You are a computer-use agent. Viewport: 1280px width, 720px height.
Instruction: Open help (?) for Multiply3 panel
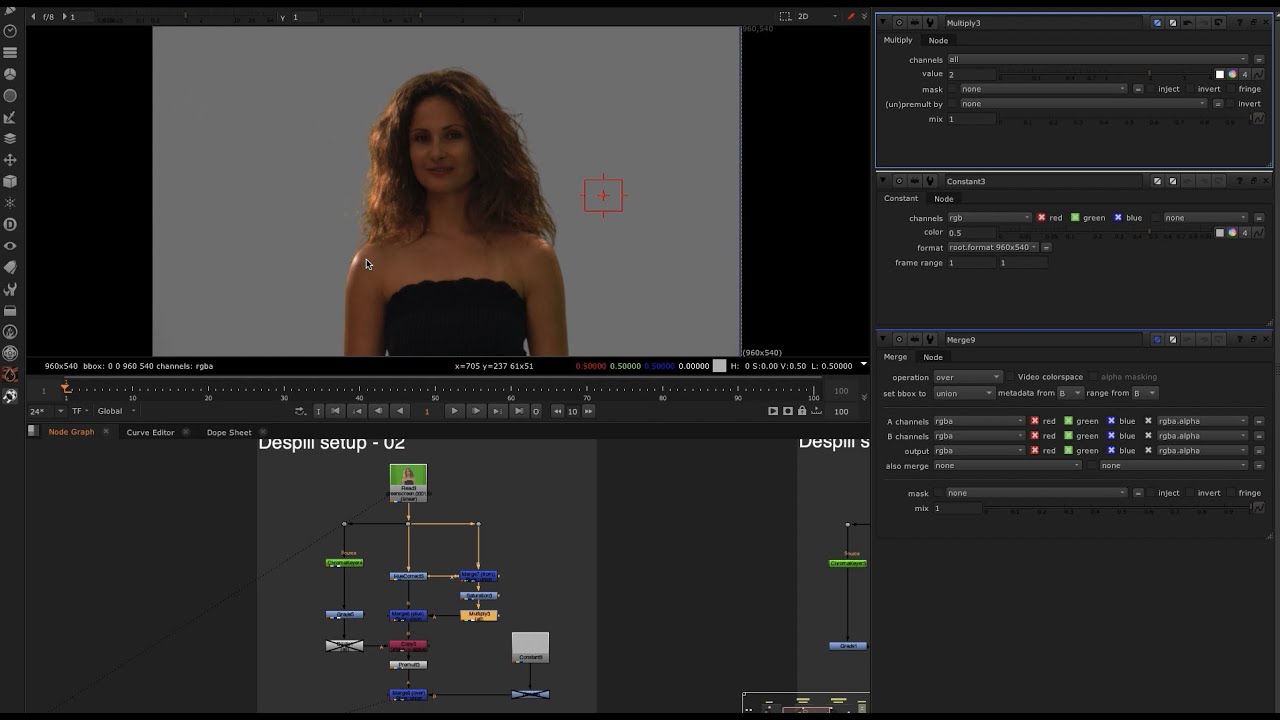click(x=1238, y=22)
